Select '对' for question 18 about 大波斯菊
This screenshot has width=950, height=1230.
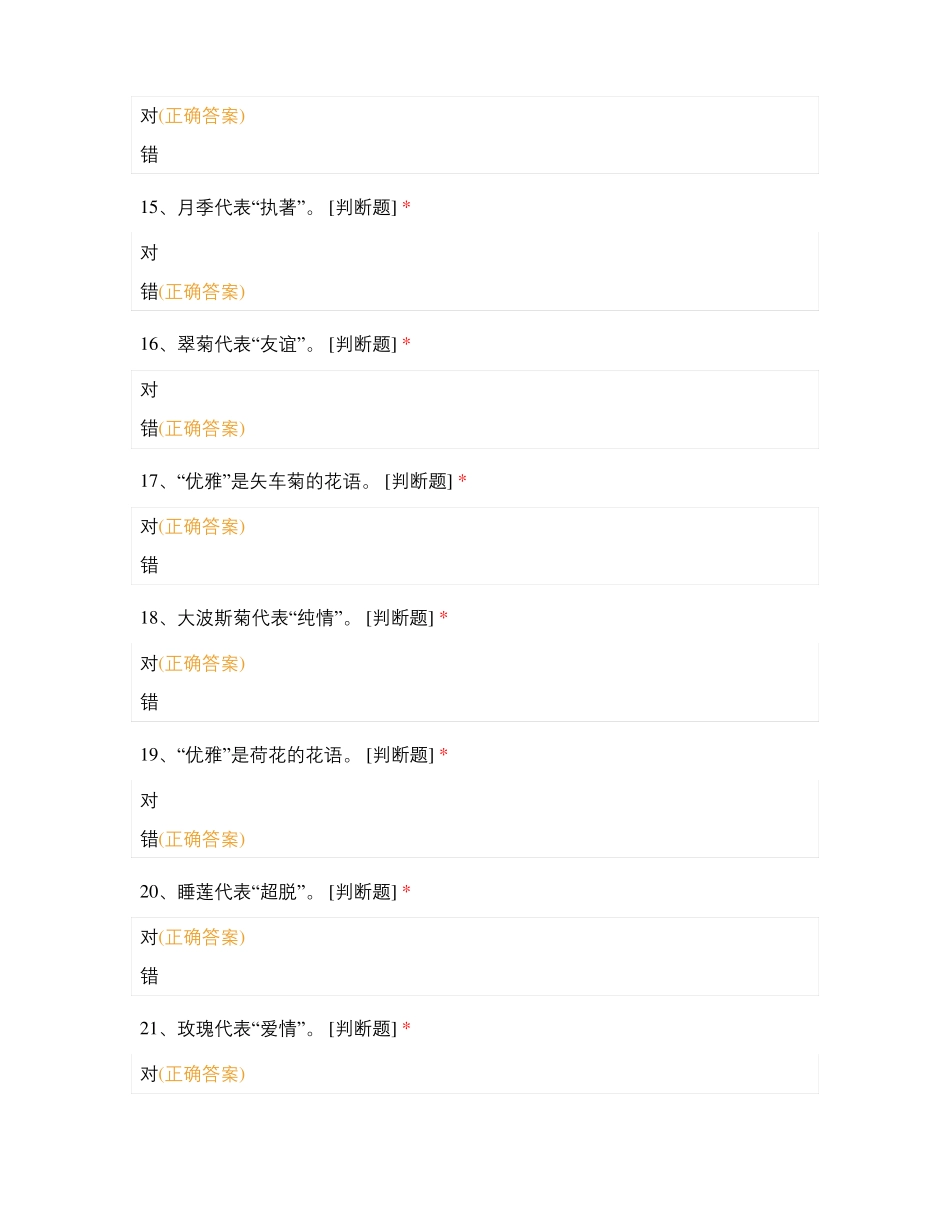click(x=149, y=664)
